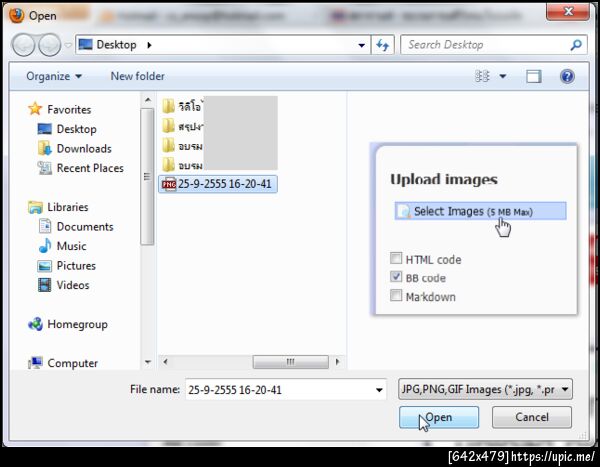Click the Desktop monitor icon in address bar
Screen dimensions: 600x467
pos(85,44)
